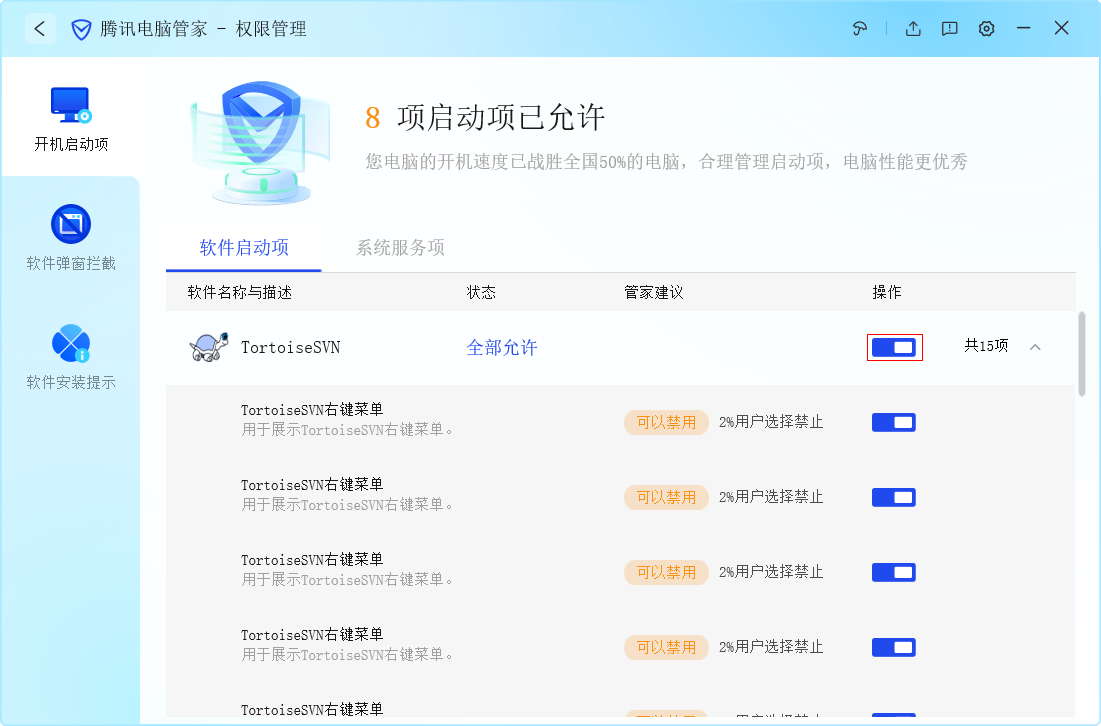1101x726 pixels.
Task: Go back using the top-left arrow
Action: click(40, 29)
